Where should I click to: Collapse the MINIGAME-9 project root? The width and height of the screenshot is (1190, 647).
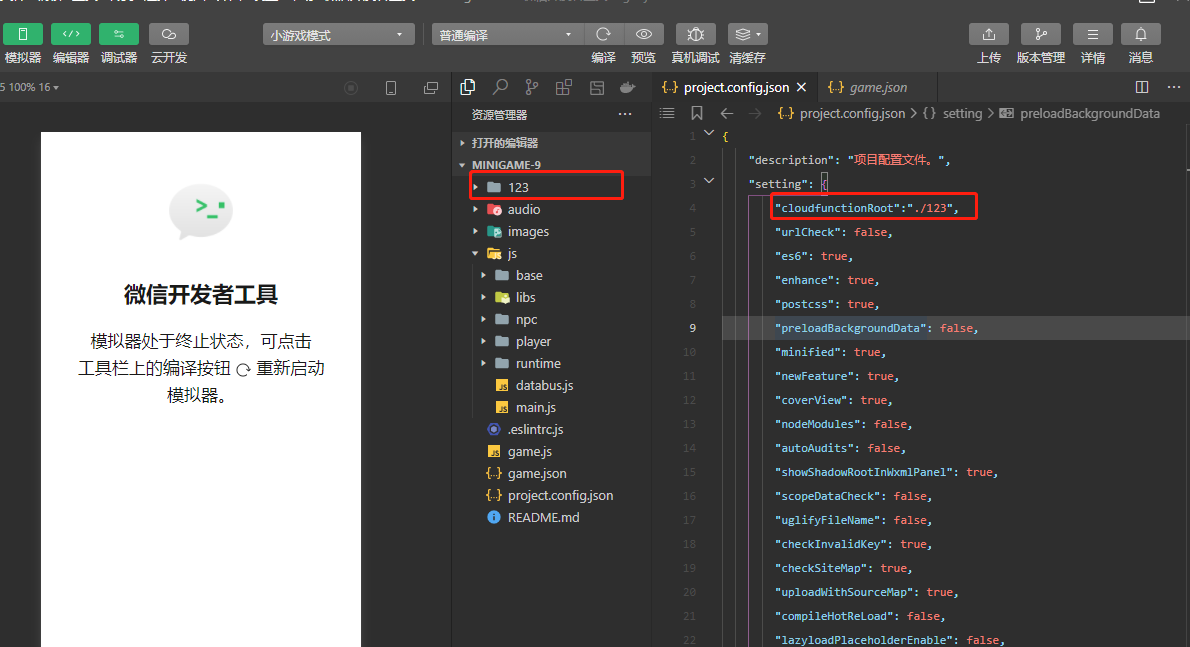[552, 165]
